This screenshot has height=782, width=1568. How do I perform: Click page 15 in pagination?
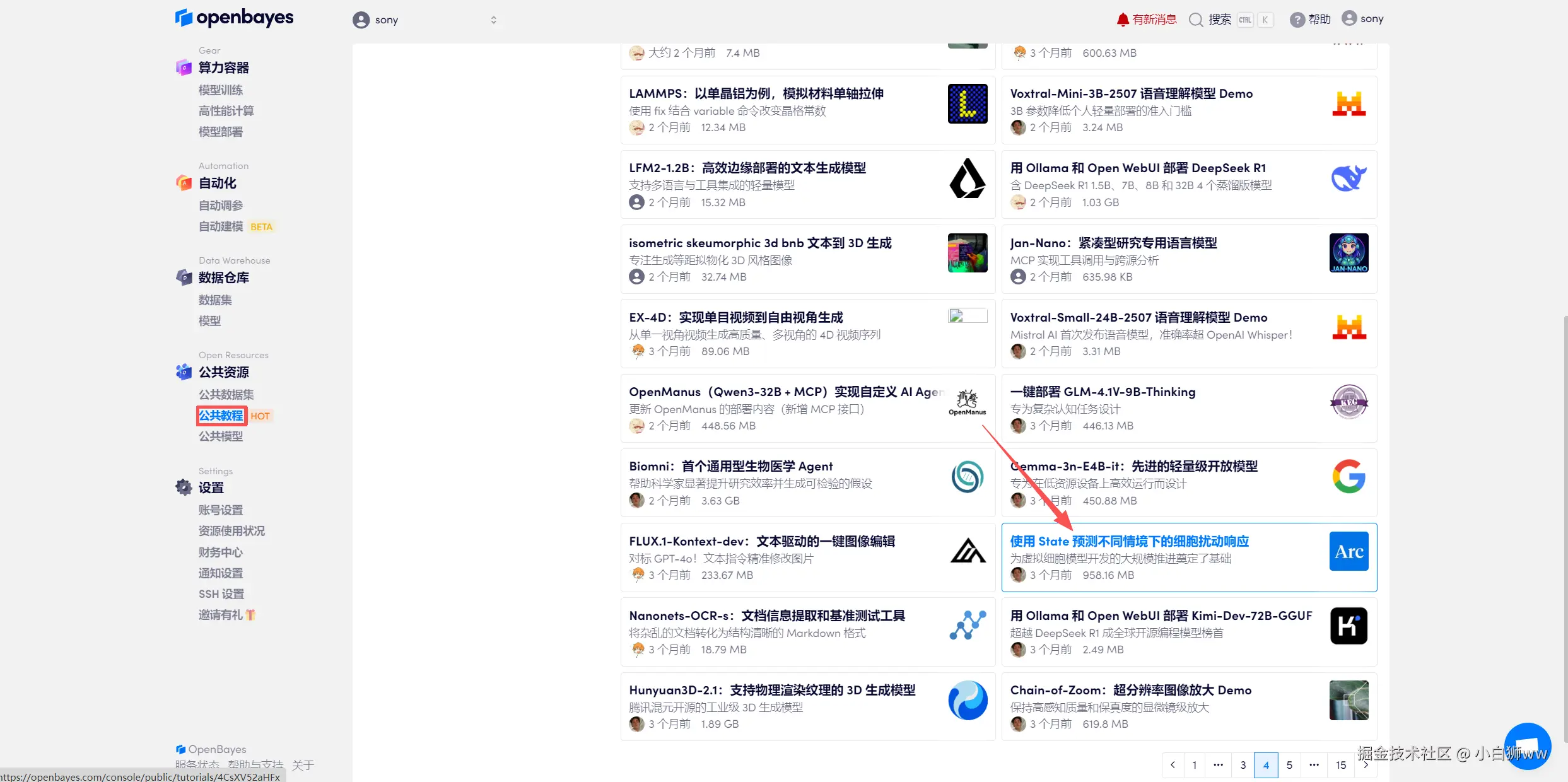point(1340,765)
